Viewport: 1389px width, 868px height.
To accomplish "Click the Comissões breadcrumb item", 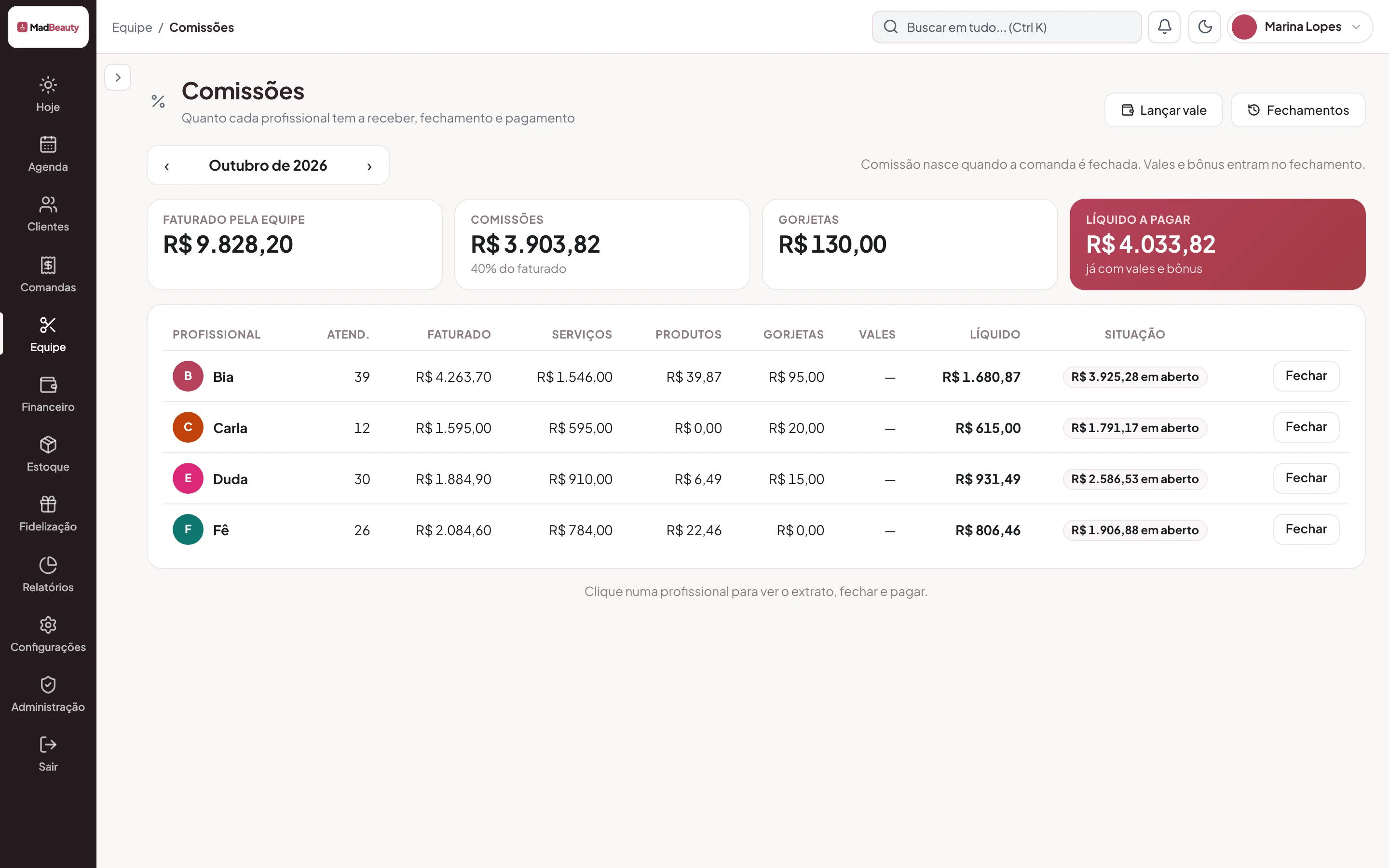I will click(x=202, y=27).
